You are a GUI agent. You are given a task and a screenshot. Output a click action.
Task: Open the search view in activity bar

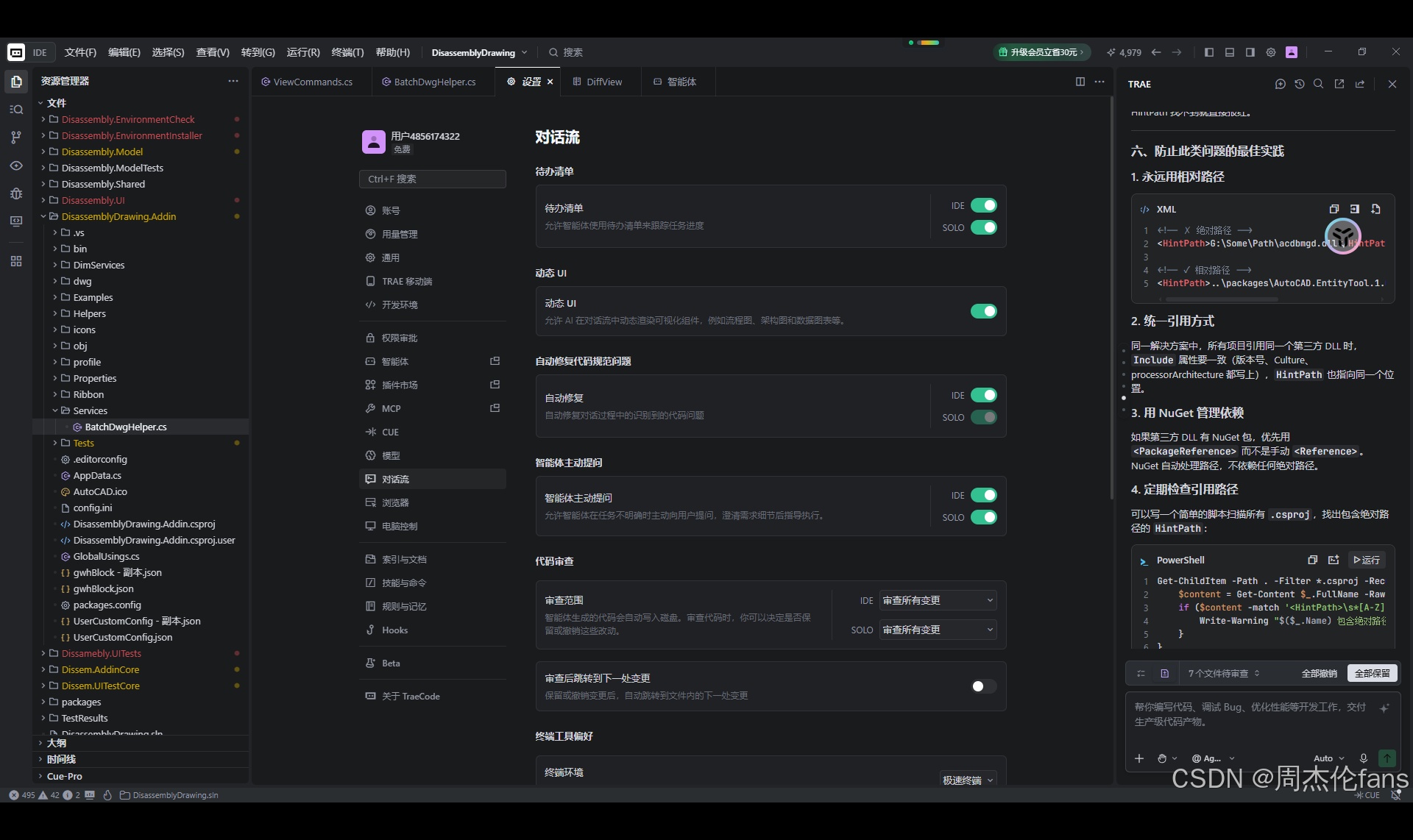(16, 110)
